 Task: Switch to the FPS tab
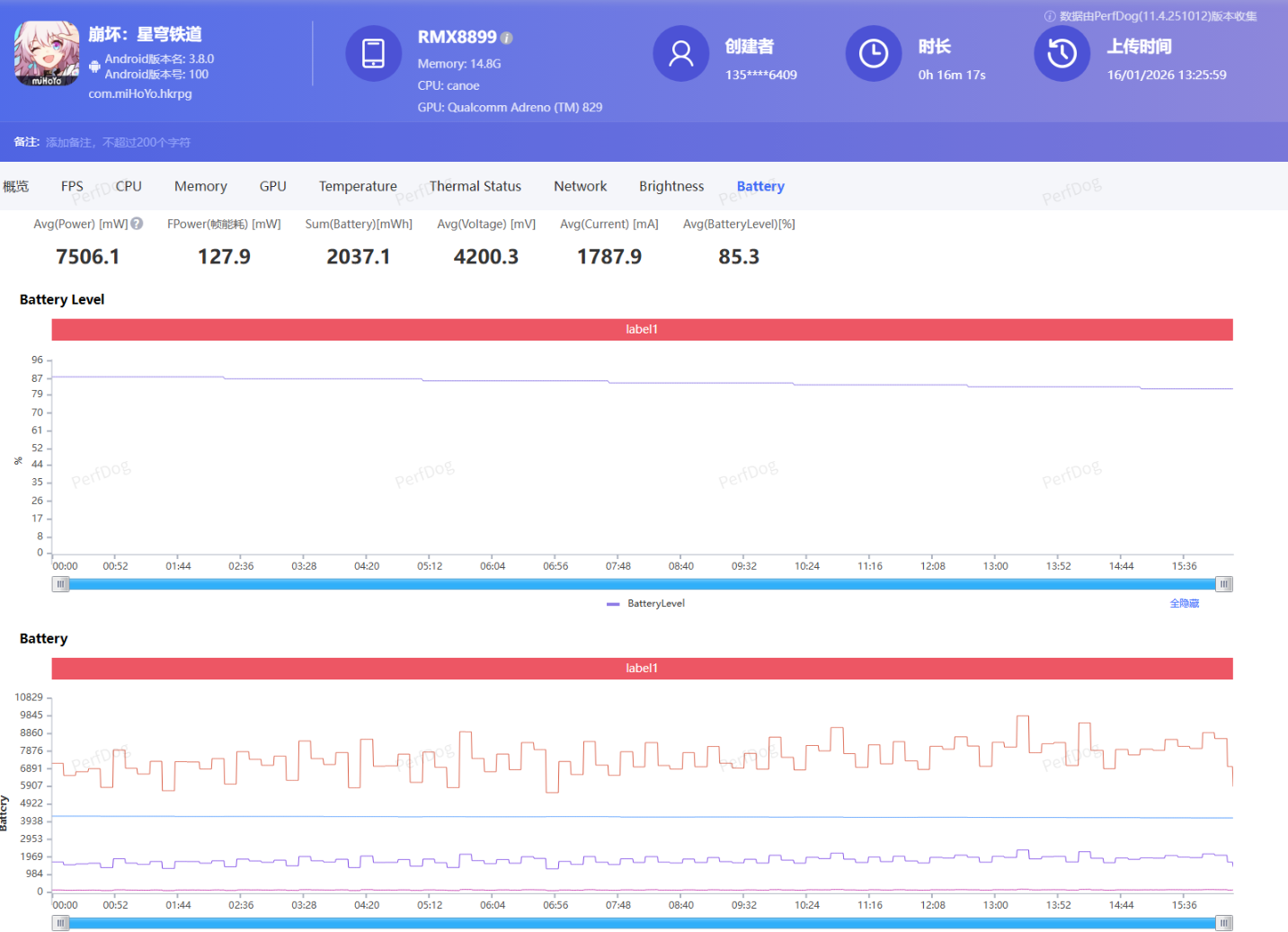72,186
